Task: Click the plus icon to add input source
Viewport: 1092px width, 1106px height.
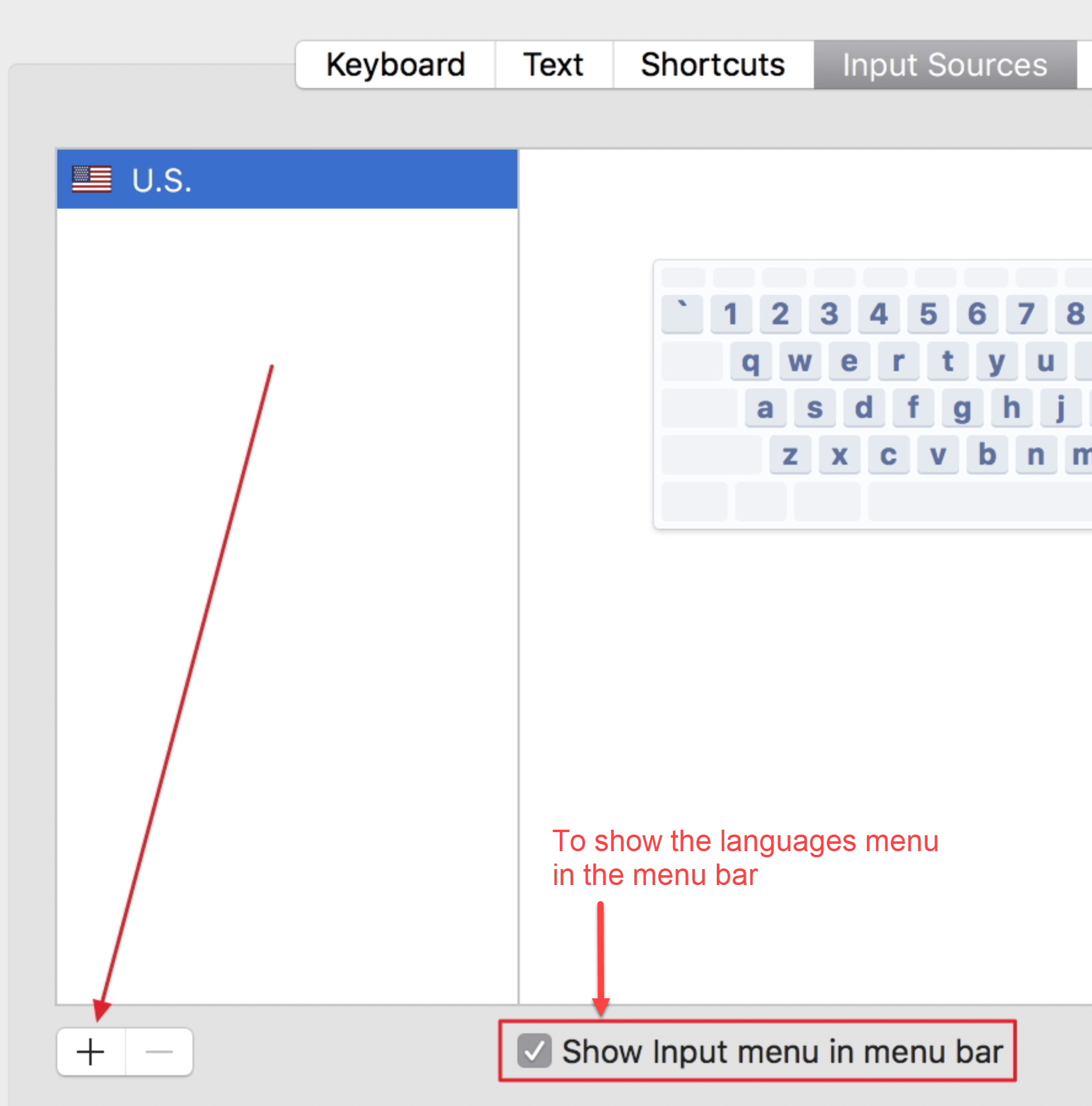Action: 90,1051
